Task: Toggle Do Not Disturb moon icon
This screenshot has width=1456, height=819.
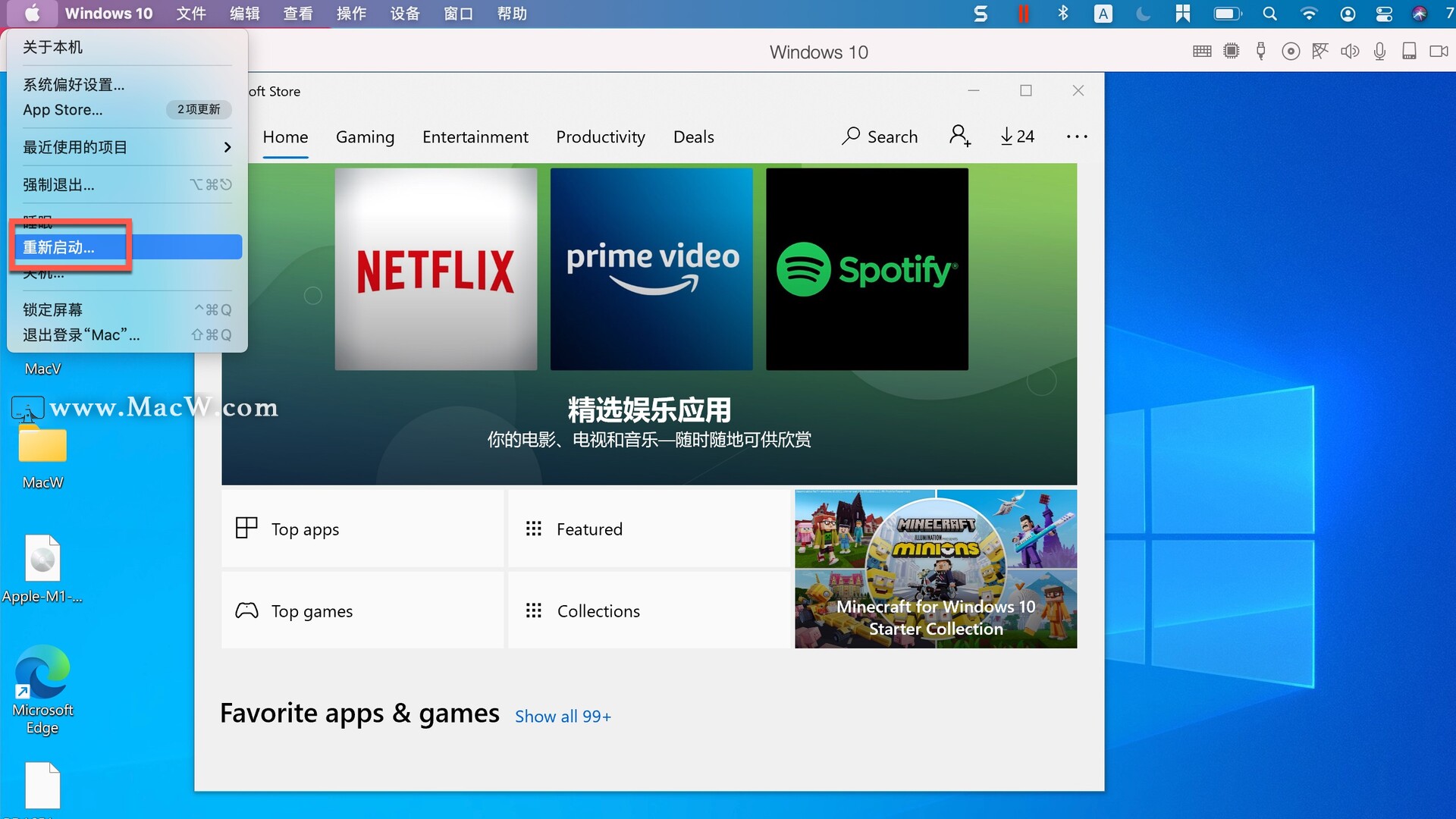Action: point(1143,14)
